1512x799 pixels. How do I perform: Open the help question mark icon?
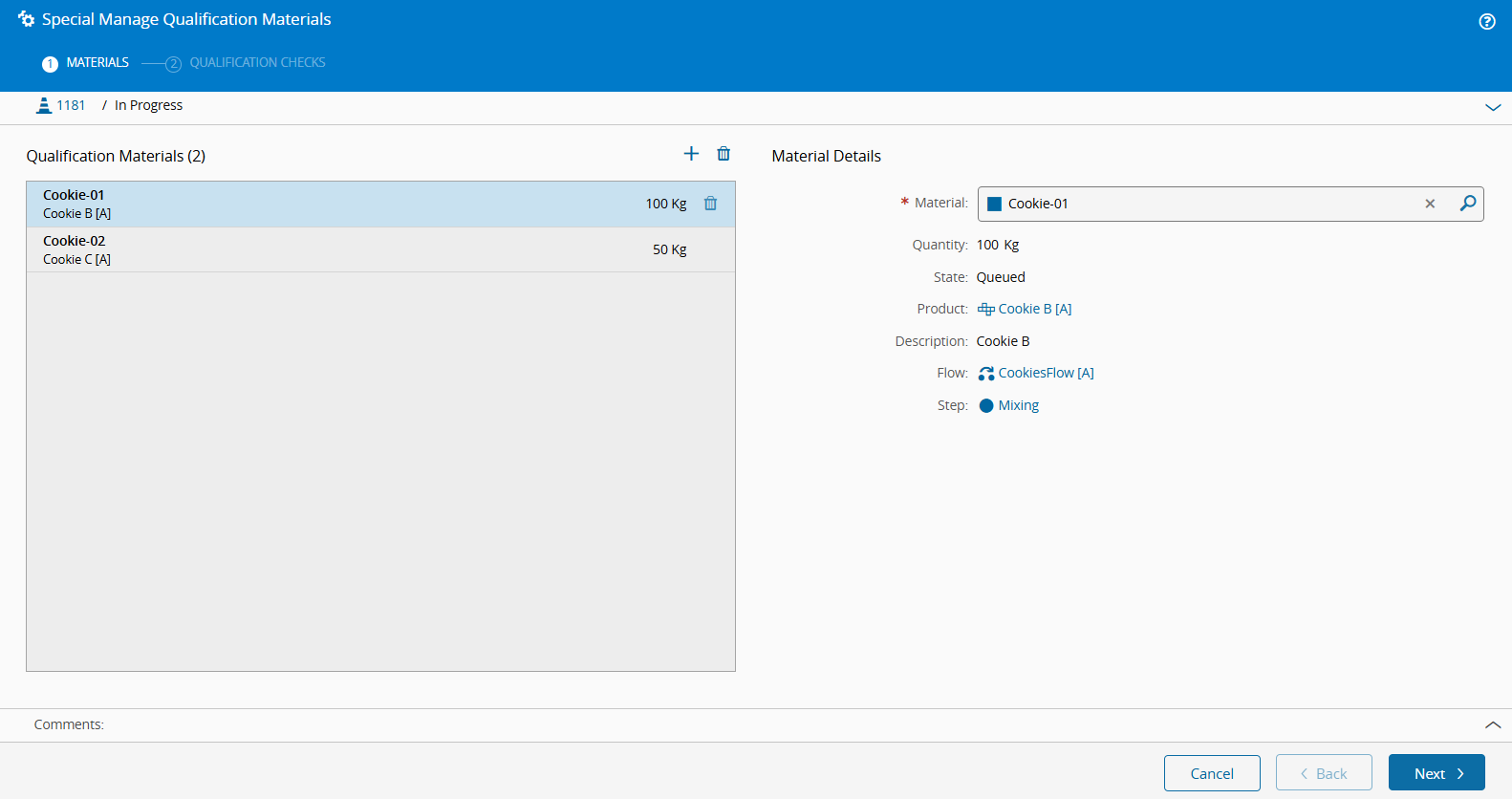point(1486,21)
